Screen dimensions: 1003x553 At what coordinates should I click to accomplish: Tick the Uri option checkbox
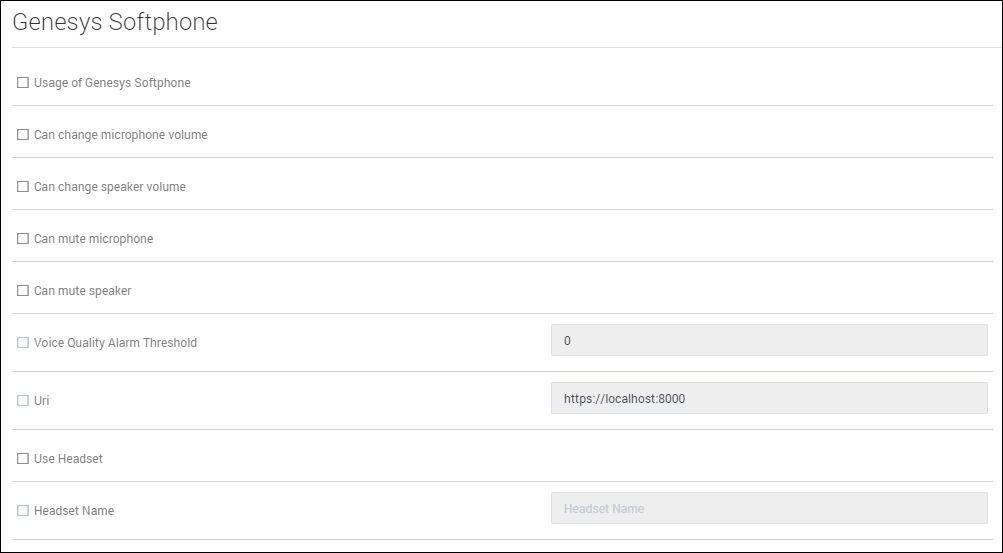point(23,401)
